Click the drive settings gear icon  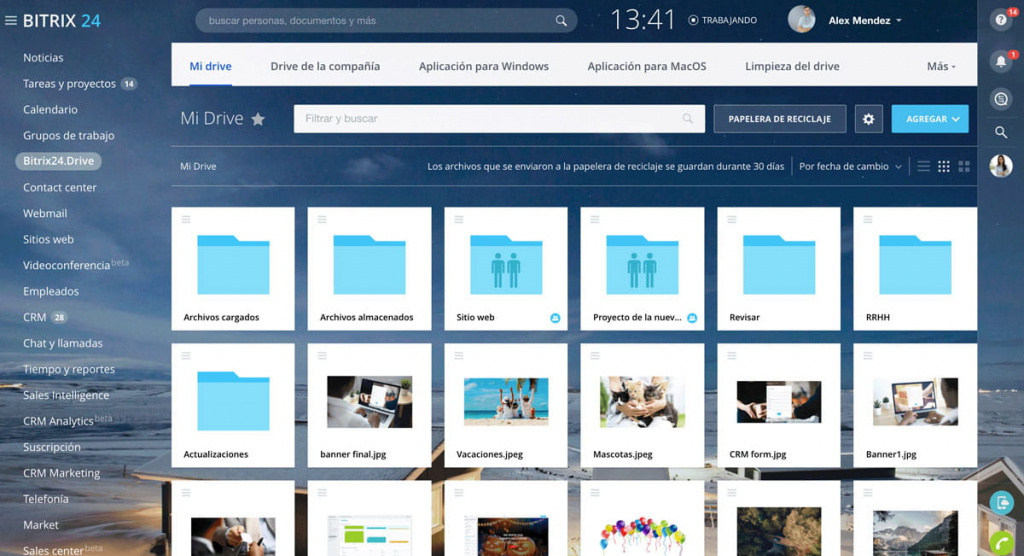click(868, 119)
